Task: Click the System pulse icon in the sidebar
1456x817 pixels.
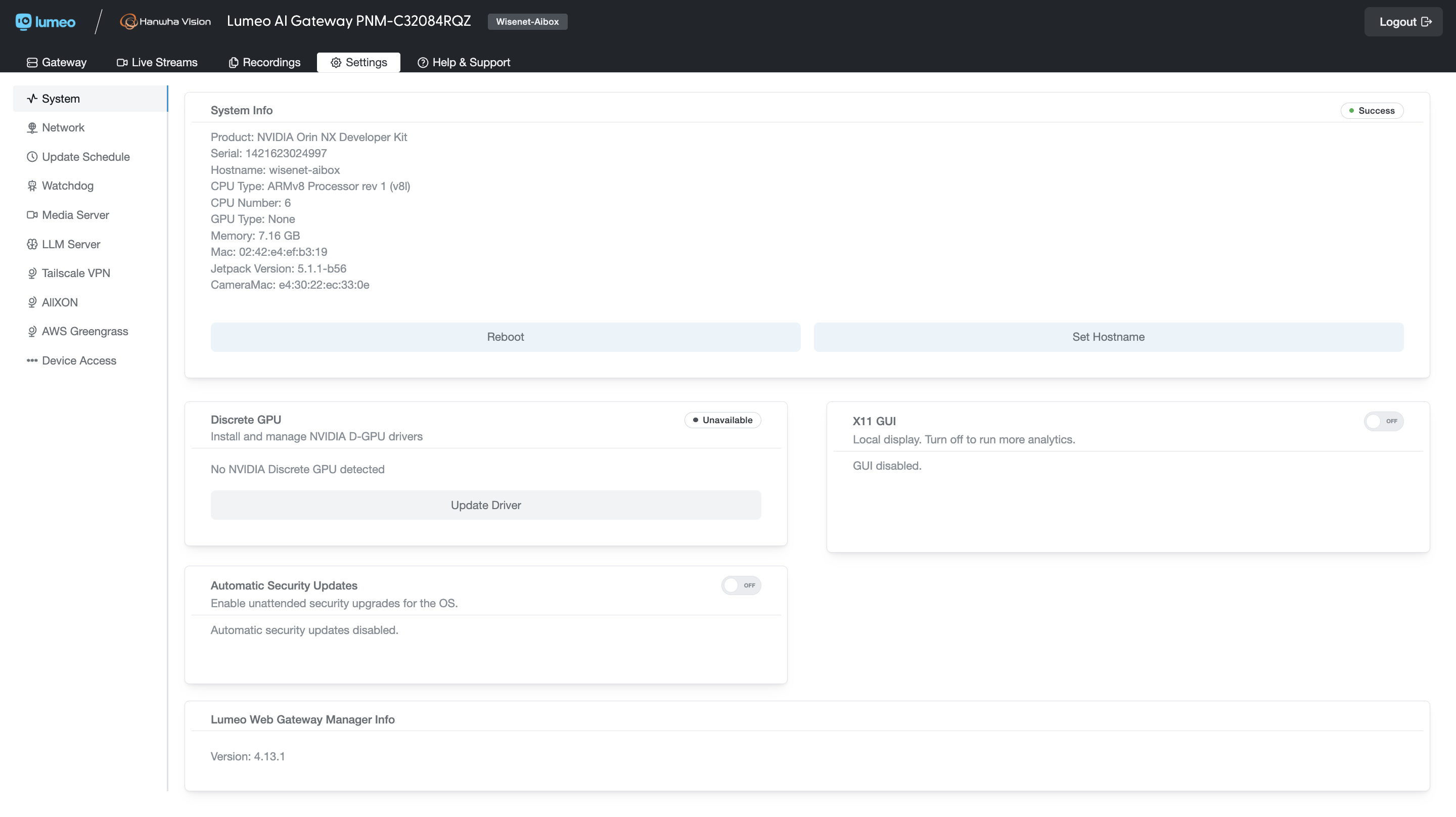Action: 32,99
